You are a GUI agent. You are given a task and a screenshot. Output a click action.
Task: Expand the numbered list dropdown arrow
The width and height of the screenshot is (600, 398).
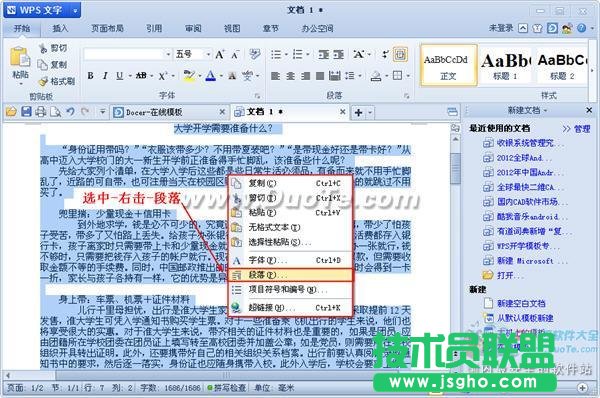click(307, 54)
